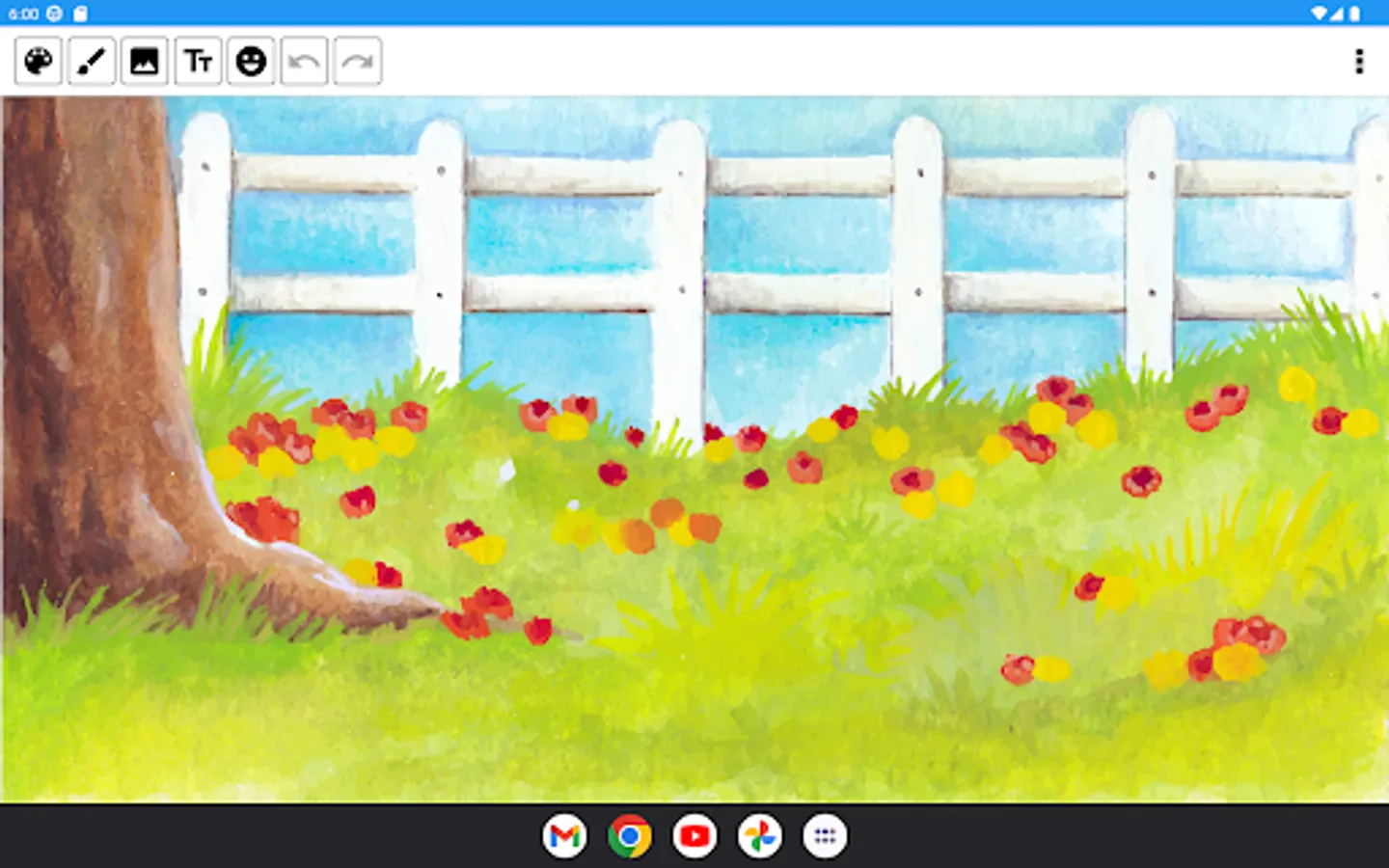Open Google Photos from the taskbar

click(x=759, y=836)
